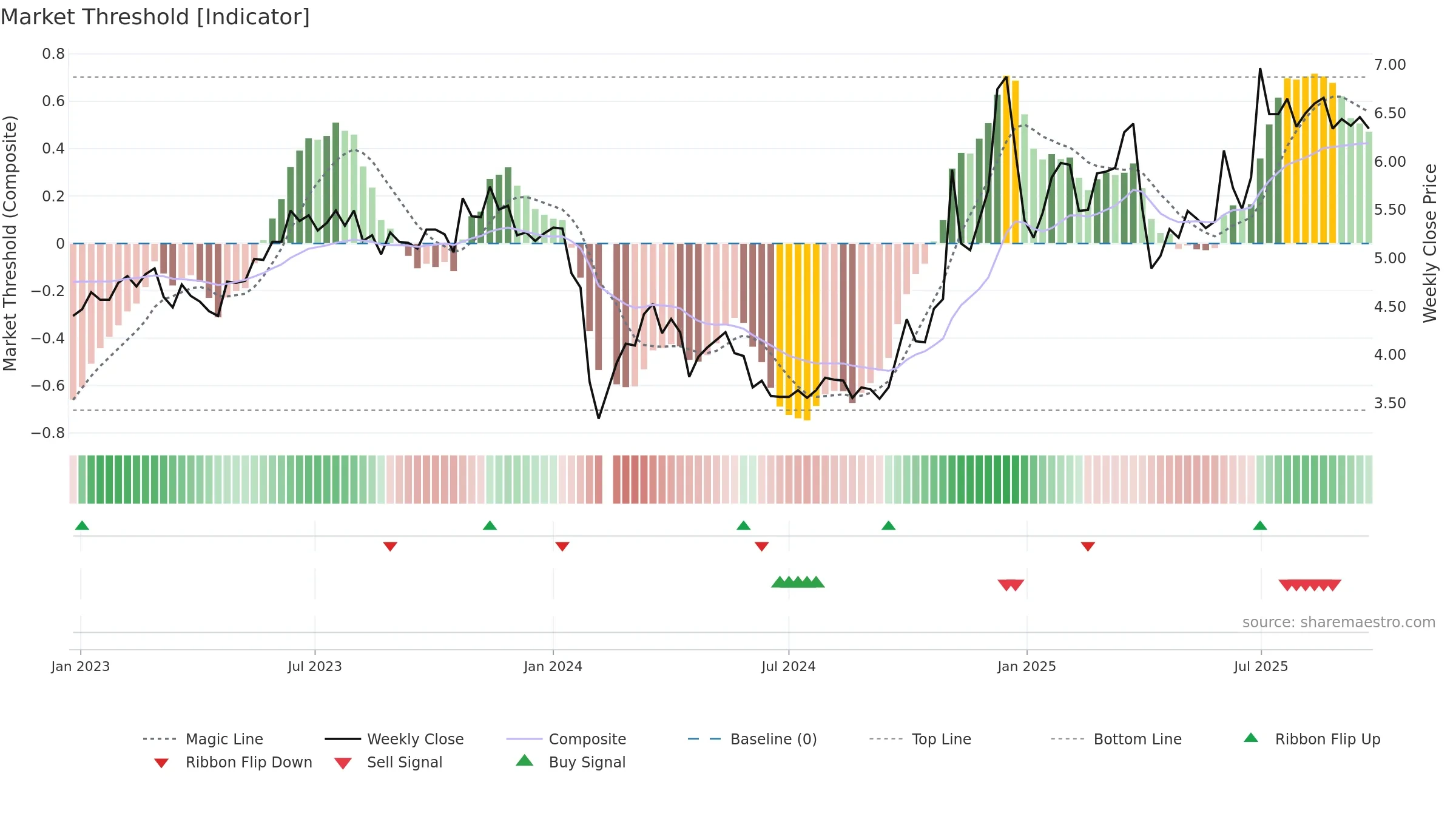The width and height of the screenshot is (1456, 819).
Task: Click the ribbon flip up marker at Jul 2025
Action: (1260, 525)
